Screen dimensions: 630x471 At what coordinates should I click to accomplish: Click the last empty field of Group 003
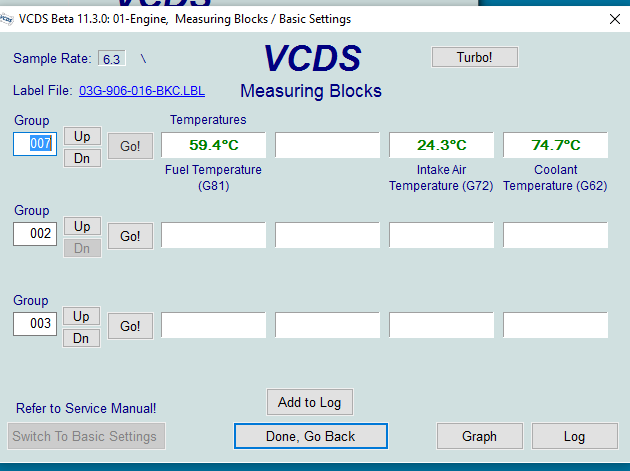[555, 325]
